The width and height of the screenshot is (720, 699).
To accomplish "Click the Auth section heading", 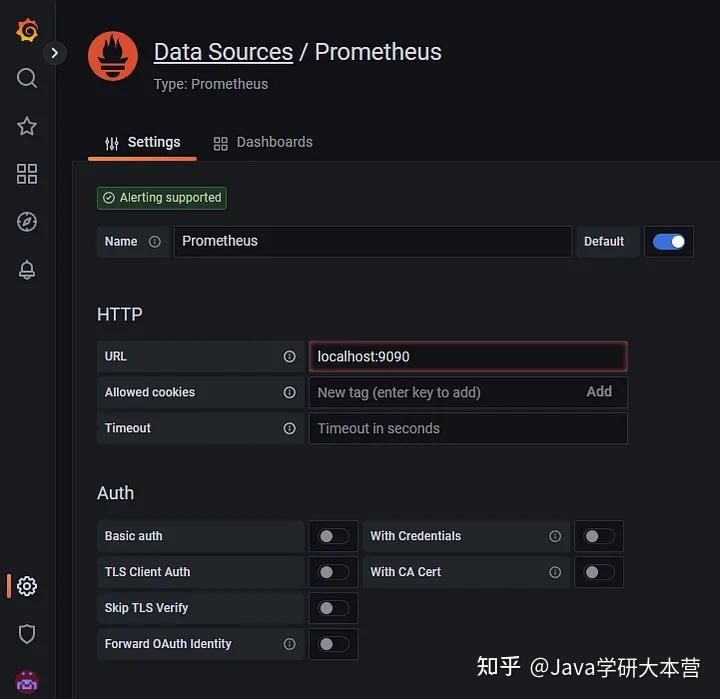I will [116, 493].
